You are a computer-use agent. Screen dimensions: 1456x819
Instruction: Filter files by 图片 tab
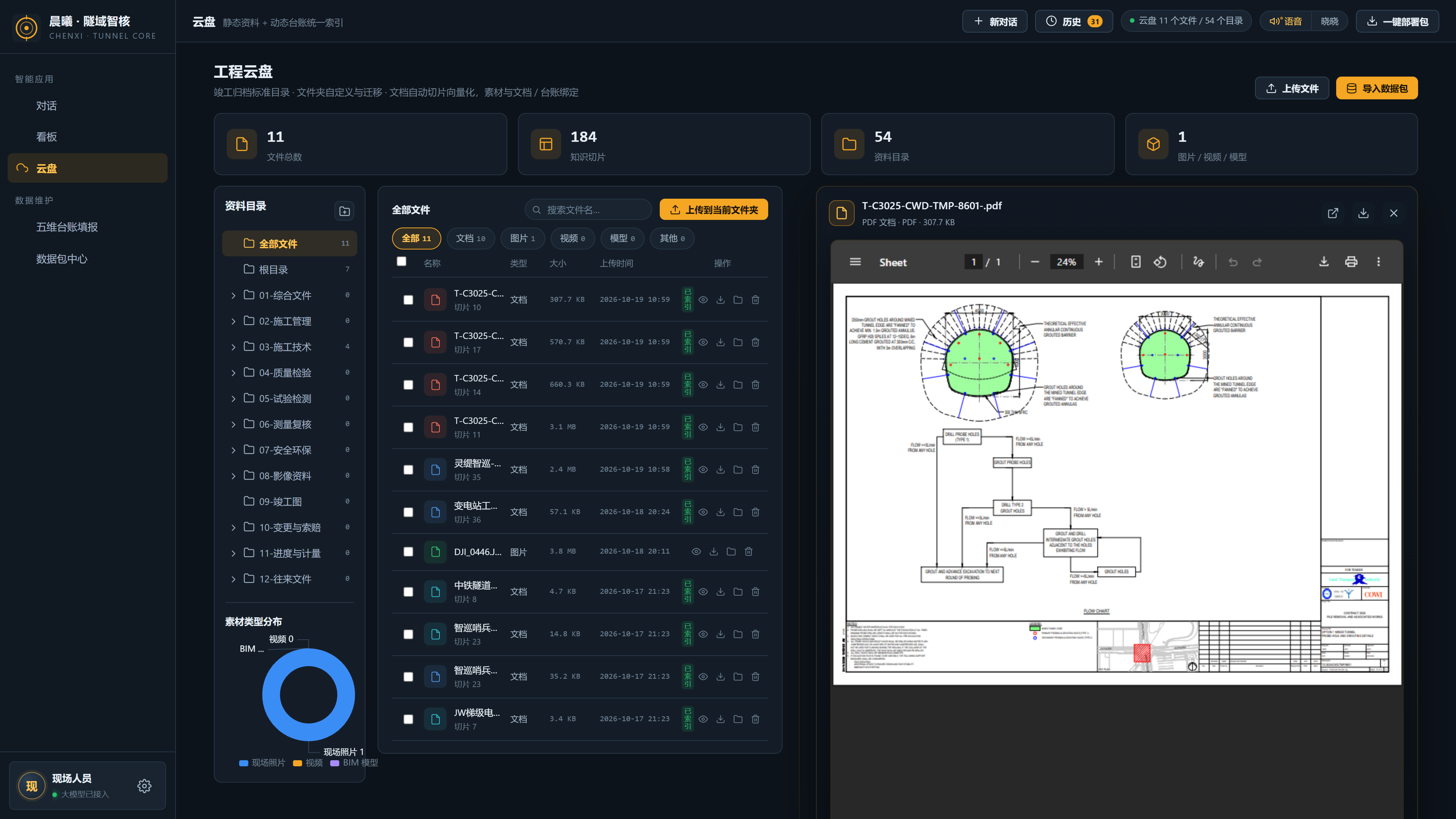[522, 238]
